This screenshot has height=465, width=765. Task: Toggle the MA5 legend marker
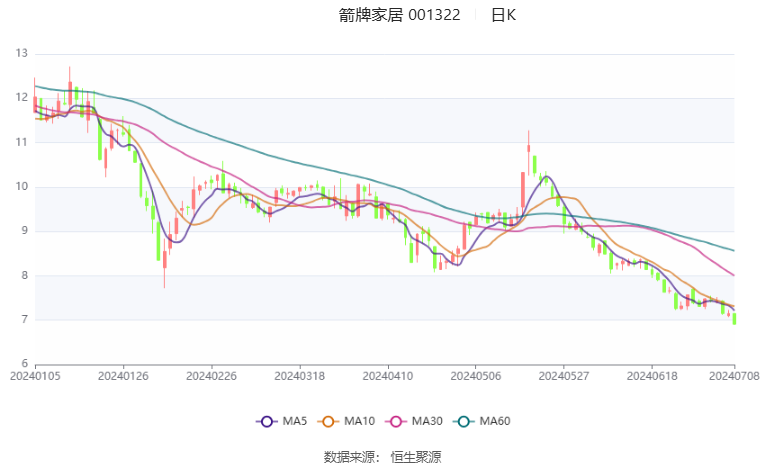pyautogui.click(x=266, y=422)
